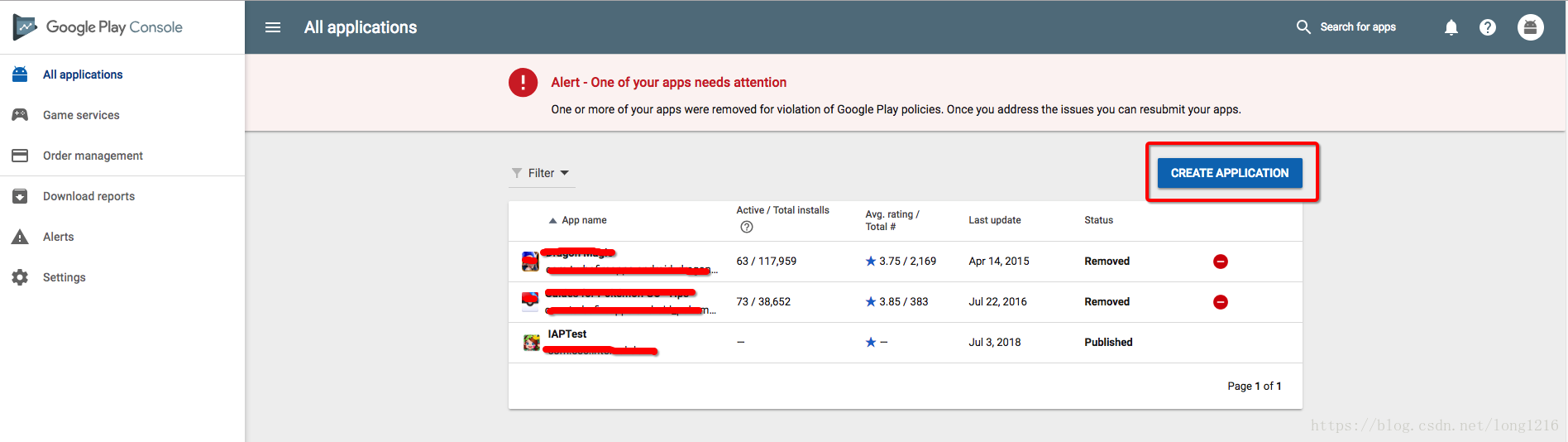Click Removed status in Jul 22, 2016 row

[1107, 301]
